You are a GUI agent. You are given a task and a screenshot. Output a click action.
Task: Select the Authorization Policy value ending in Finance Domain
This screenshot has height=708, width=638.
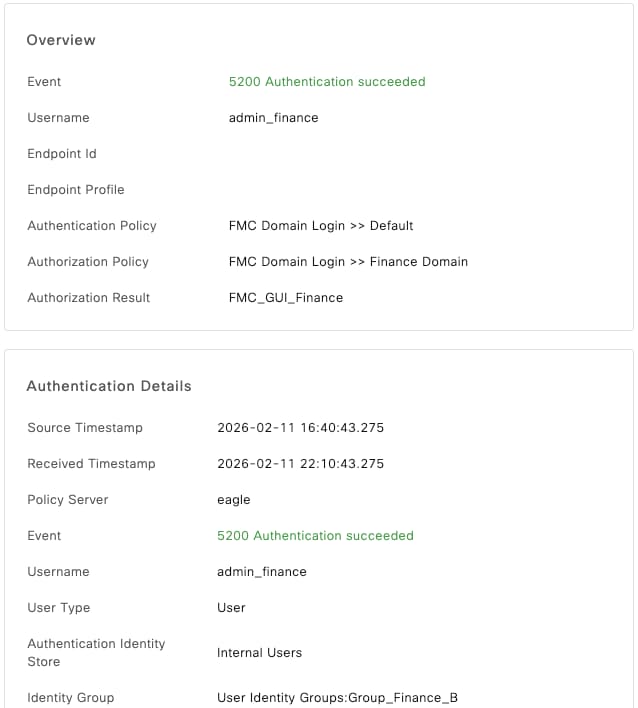(348, 262)
